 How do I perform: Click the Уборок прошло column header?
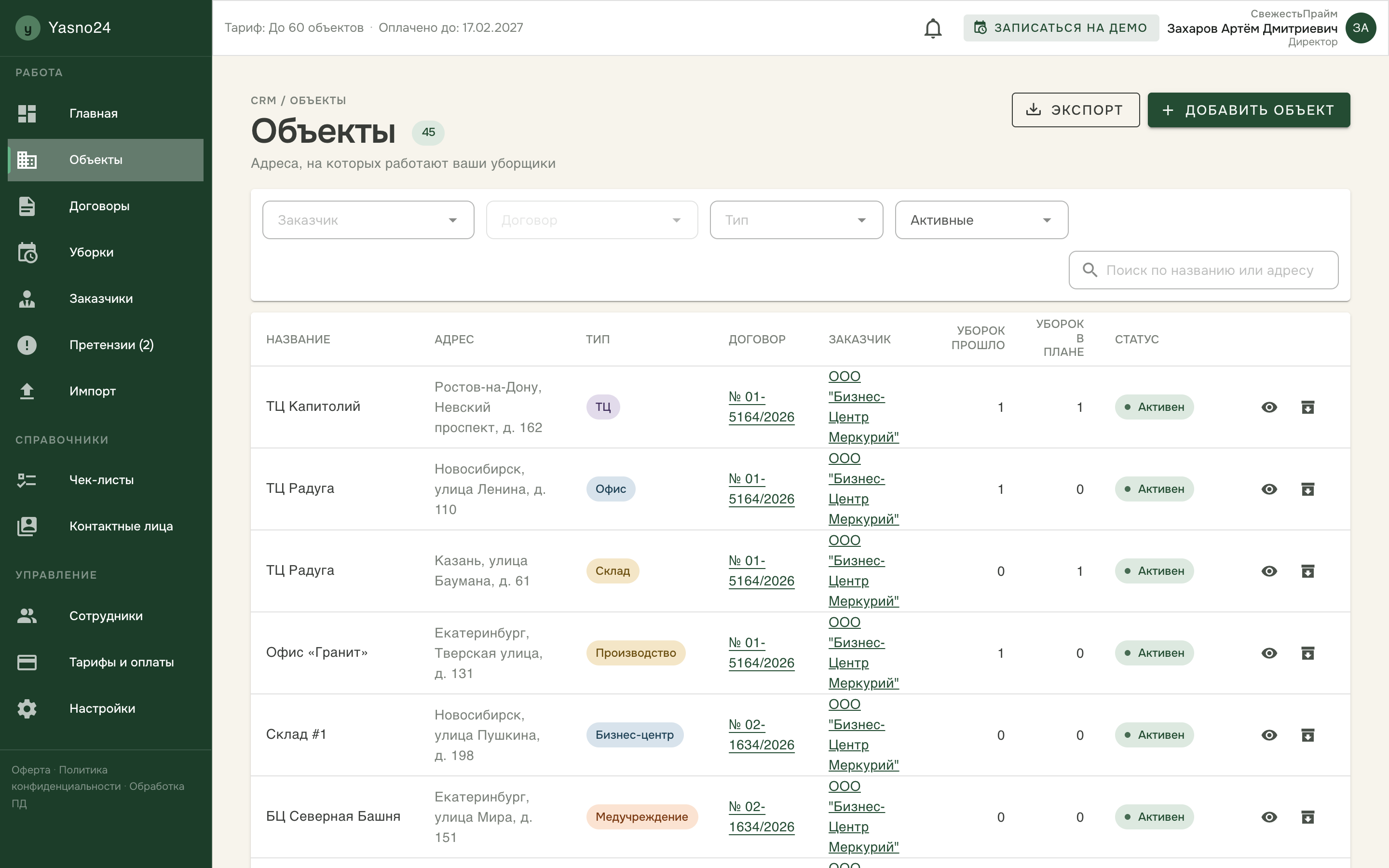coord(978,338)
